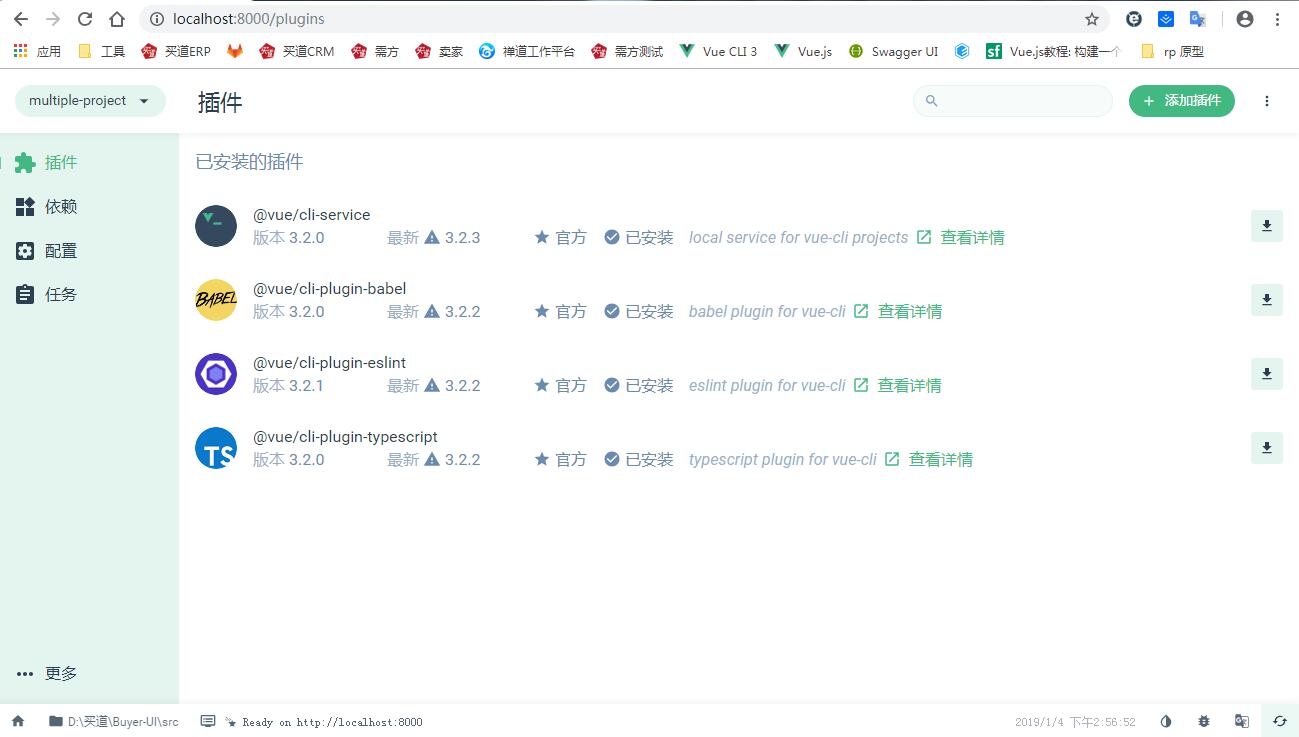1299x737 pixels.
Task: Click the Vue CLI 3 bookmark
Action: tap(718, 51)
